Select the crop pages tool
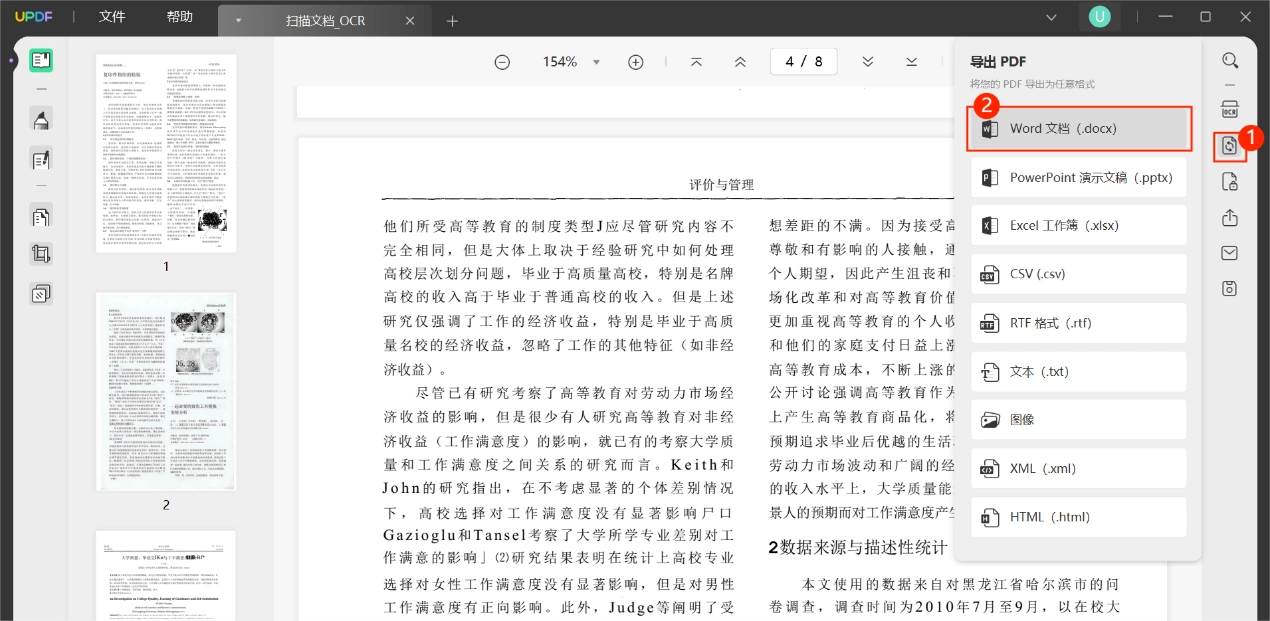The width and height of the screenshot is (1270, 621). (x=41, y=254)
